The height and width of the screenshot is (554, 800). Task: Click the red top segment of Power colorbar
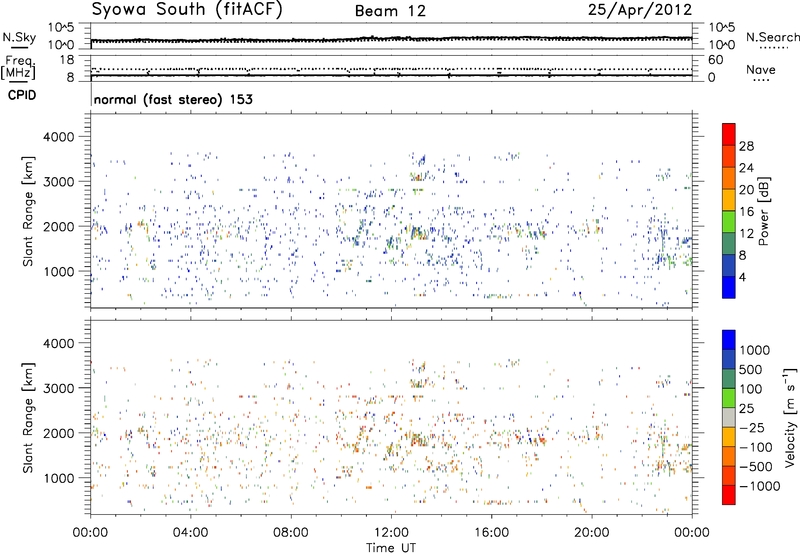[729, 134]
